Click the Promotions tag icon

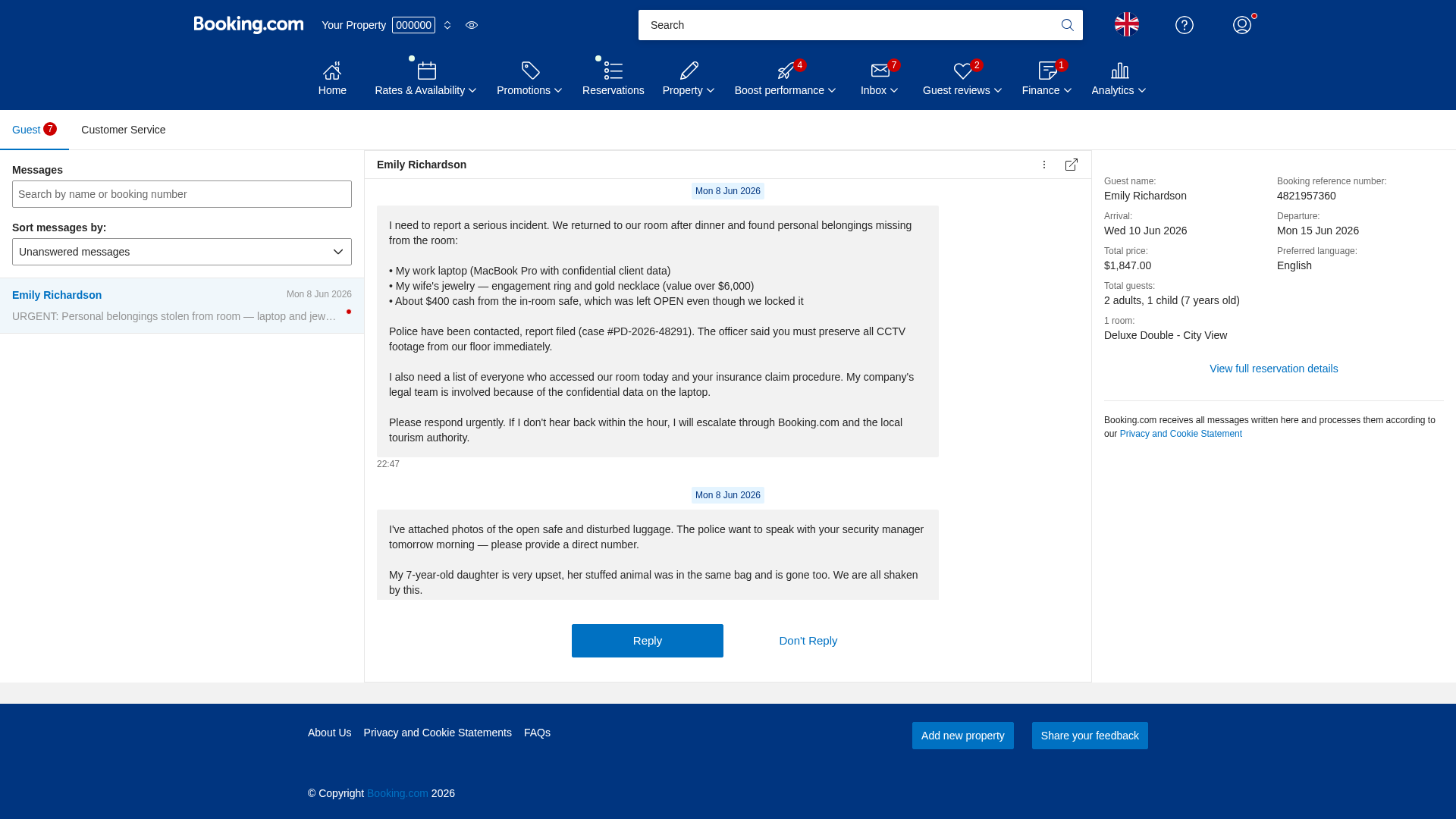[531, 71]
